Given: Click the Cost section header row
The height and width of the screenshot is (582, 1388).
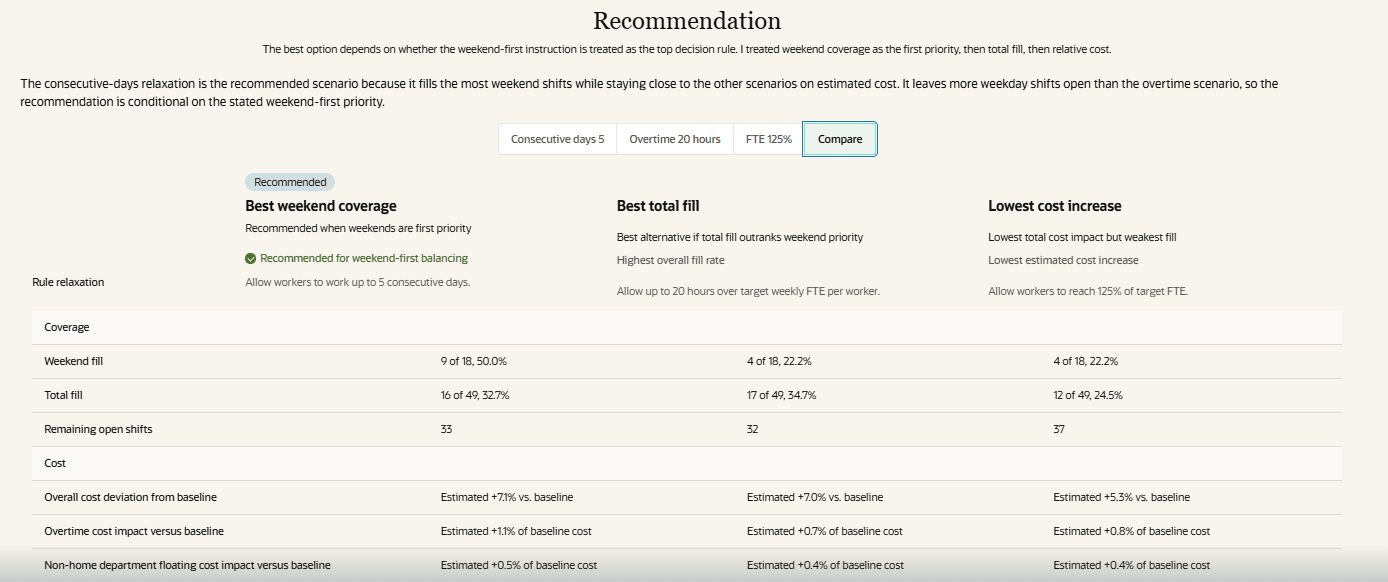Looking at the screenshot, I should (x=686, y=463).
